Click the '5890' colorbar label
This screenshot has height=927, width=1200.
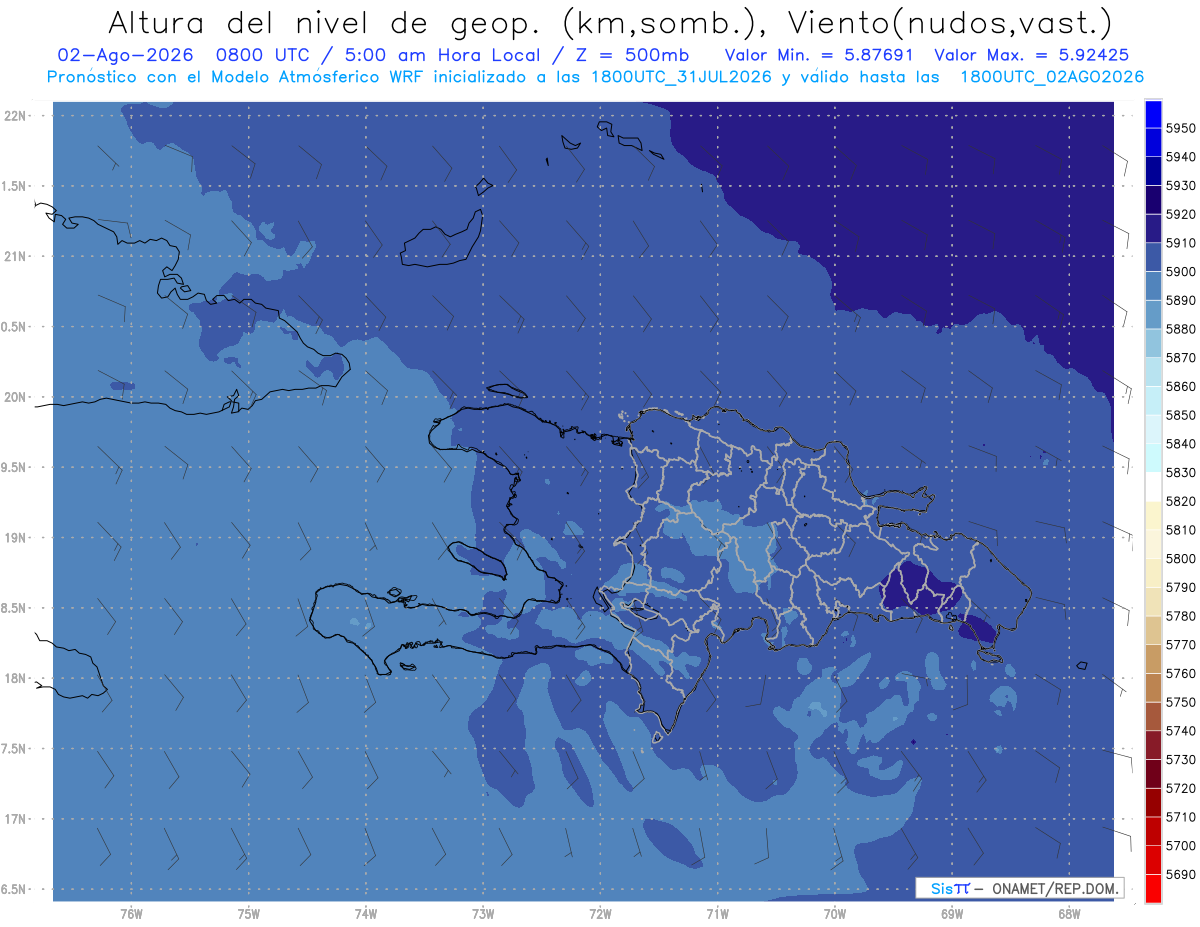[x=1180, y=301]
